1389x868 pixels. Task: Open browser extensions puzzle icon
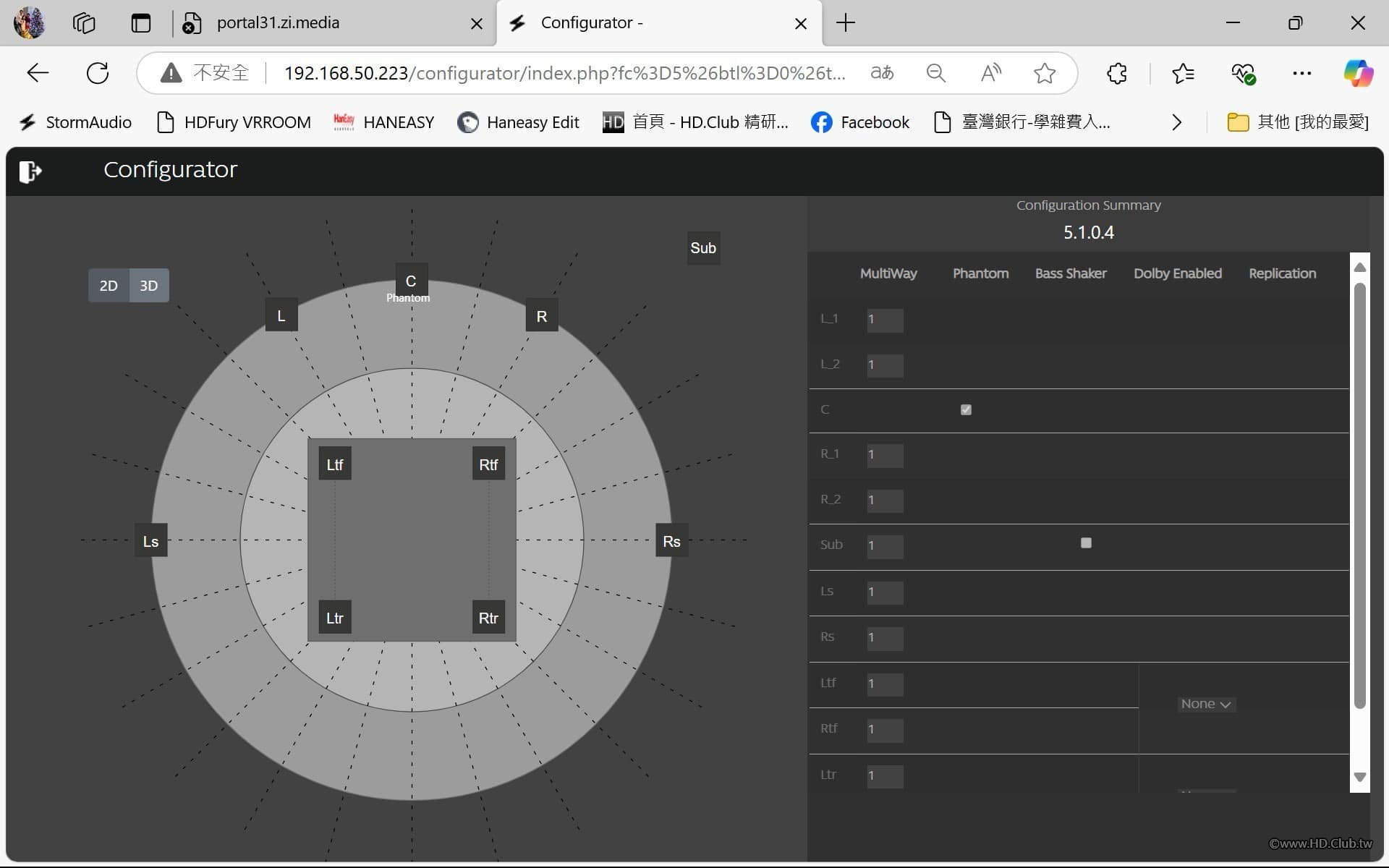[1116, 73]
